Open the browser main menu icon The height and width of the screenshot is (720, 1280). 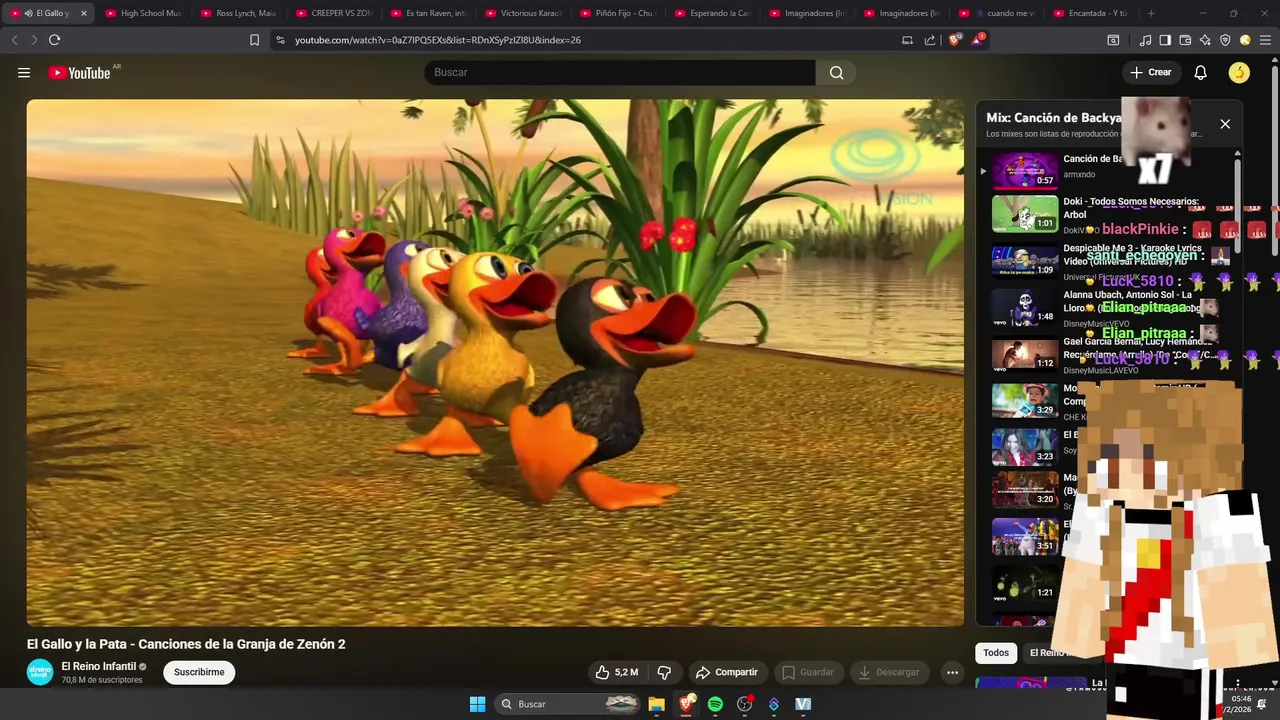(x=1265, y=40)
